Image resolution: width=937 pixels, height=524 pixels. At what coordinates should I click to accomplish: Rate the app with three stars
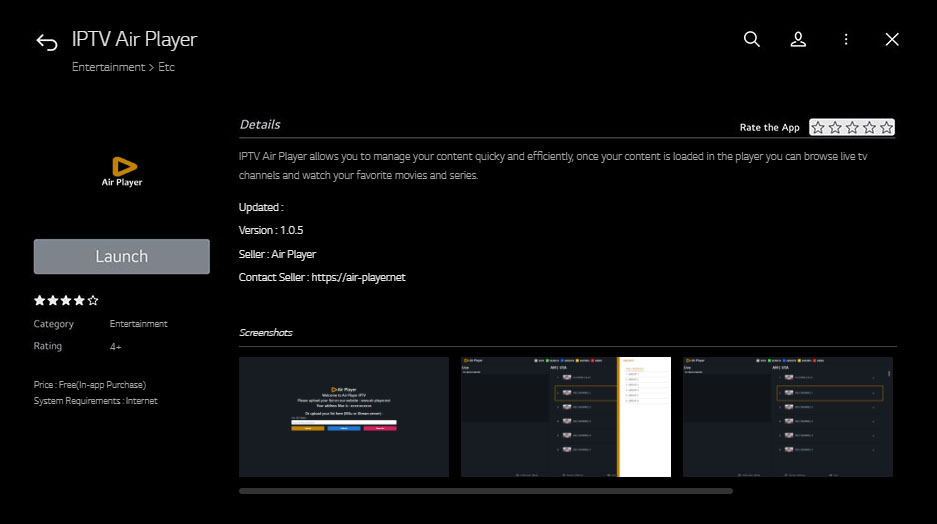852,127
